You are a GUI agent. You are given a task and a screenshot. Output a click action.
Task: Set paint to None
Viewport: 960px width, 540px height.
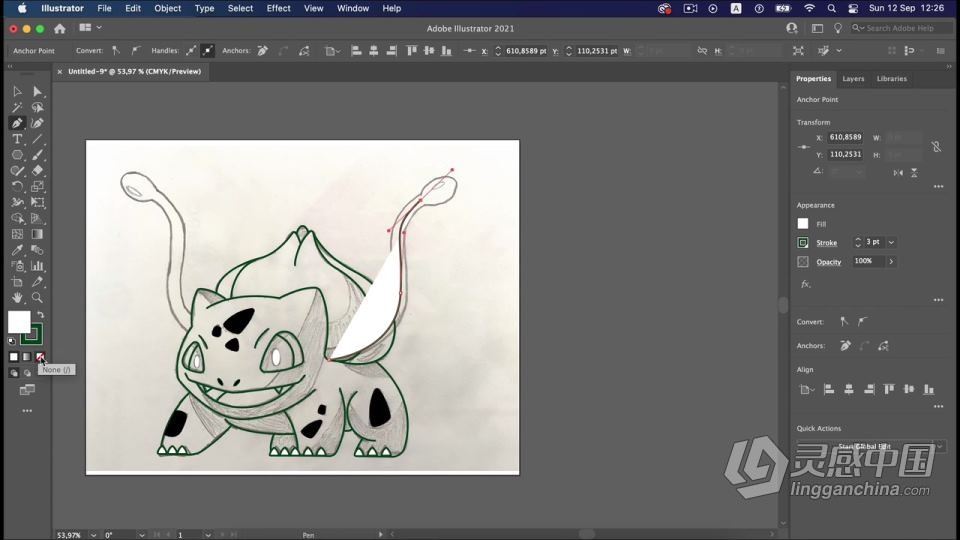pyautogui.click(x=40, y=357)
